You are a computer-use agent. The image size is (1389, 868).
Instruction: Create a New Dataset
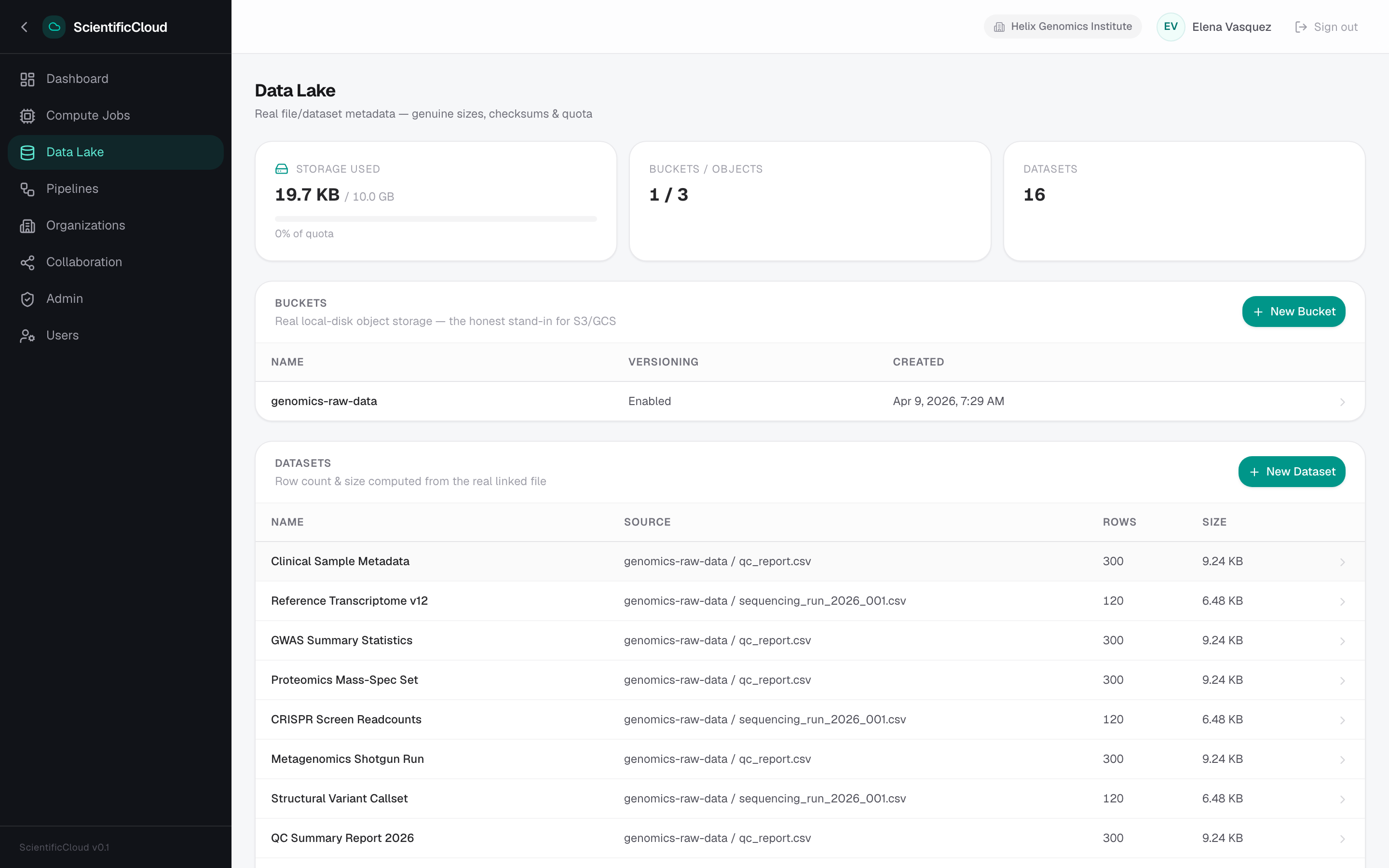pos(1292,472)
